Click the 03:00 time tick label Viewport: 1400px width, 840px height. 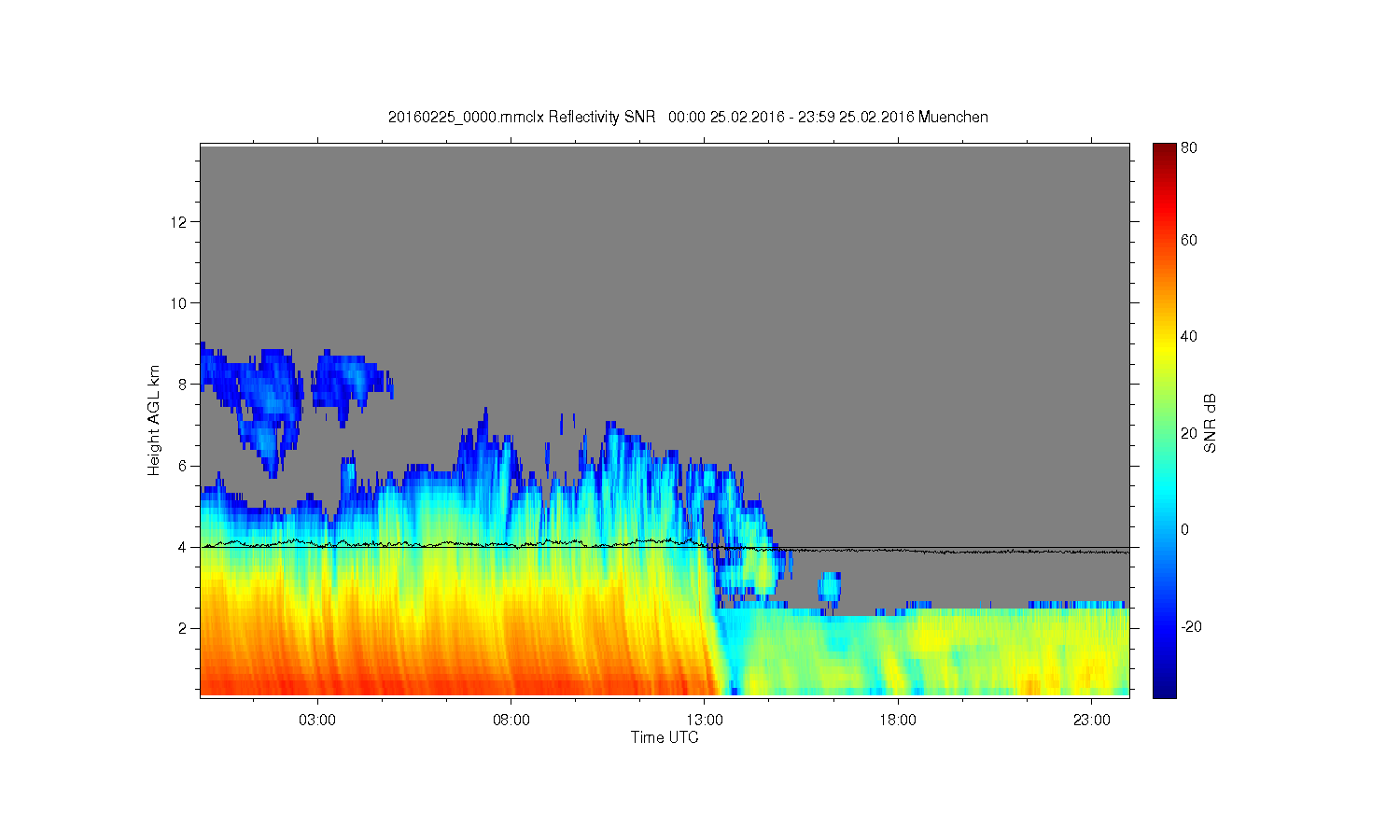pos(317,721)
